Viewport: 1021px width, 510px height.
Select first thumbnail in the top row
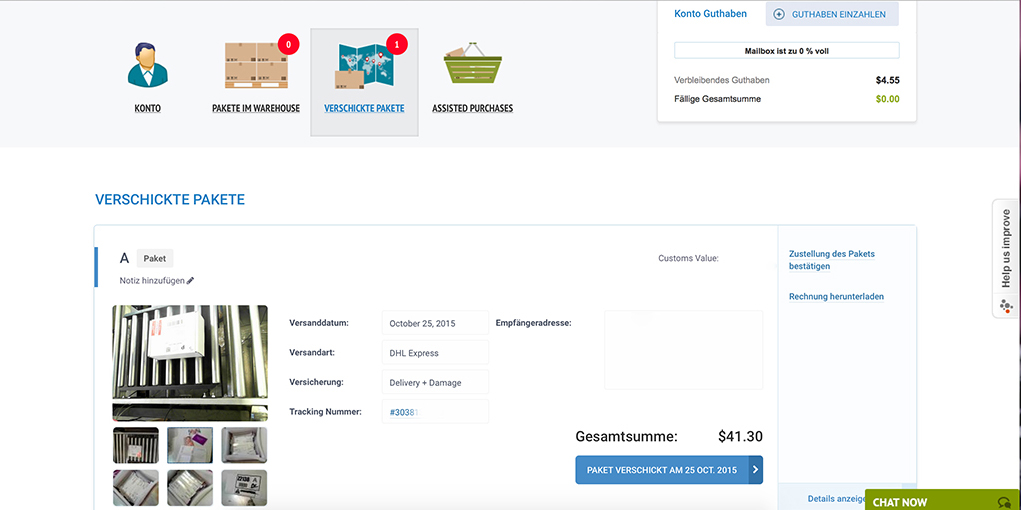pyautogui.click(x=135, y=445)
